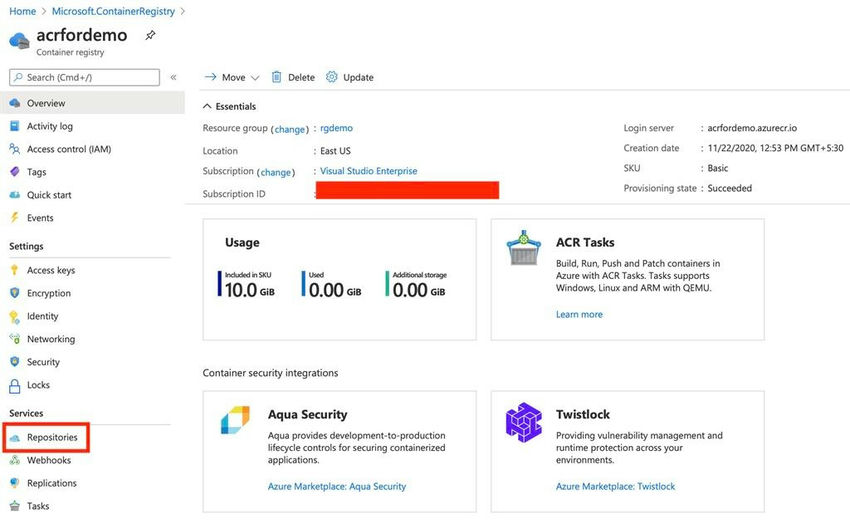Click the Events lightning bolt icon
Screen dimensions: 850x524
point(15,218)
